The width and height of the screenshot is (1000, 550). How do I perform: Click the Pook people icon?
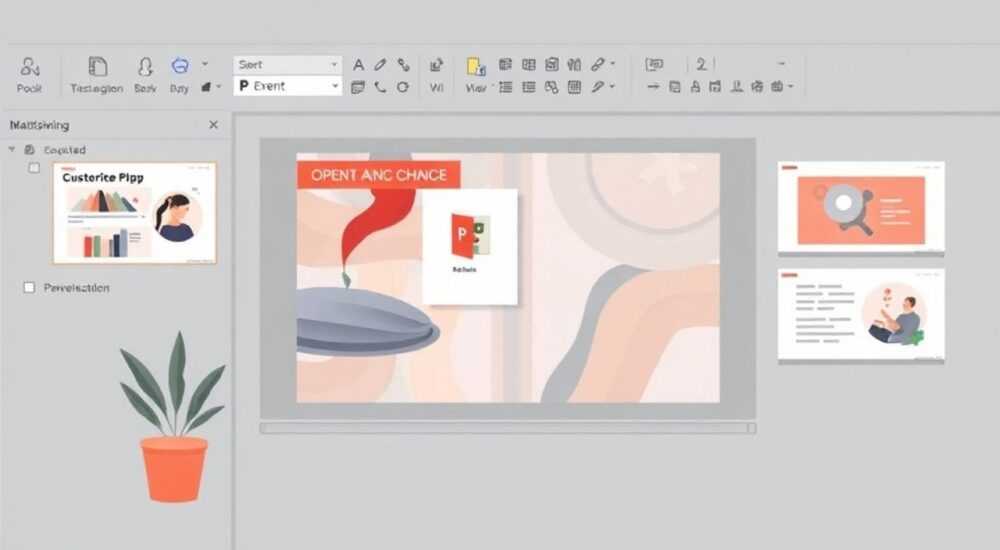point(30,66)
